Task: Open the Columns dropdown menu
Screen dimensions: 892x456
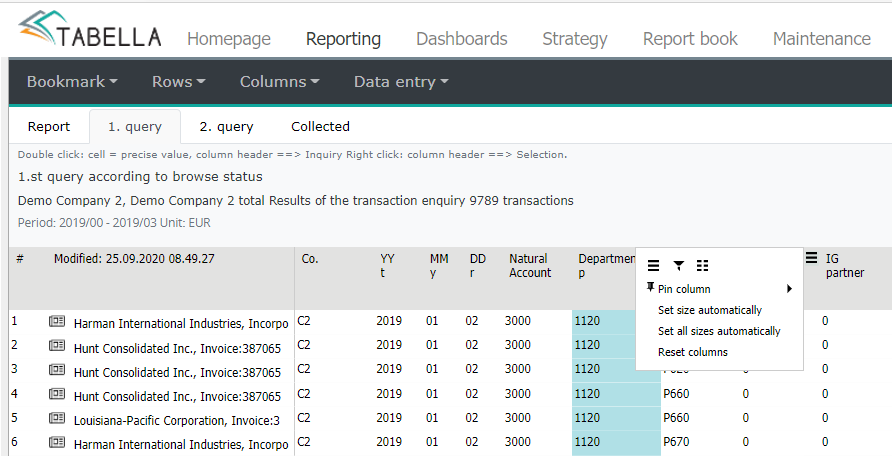Action: (x=279, y=82)
